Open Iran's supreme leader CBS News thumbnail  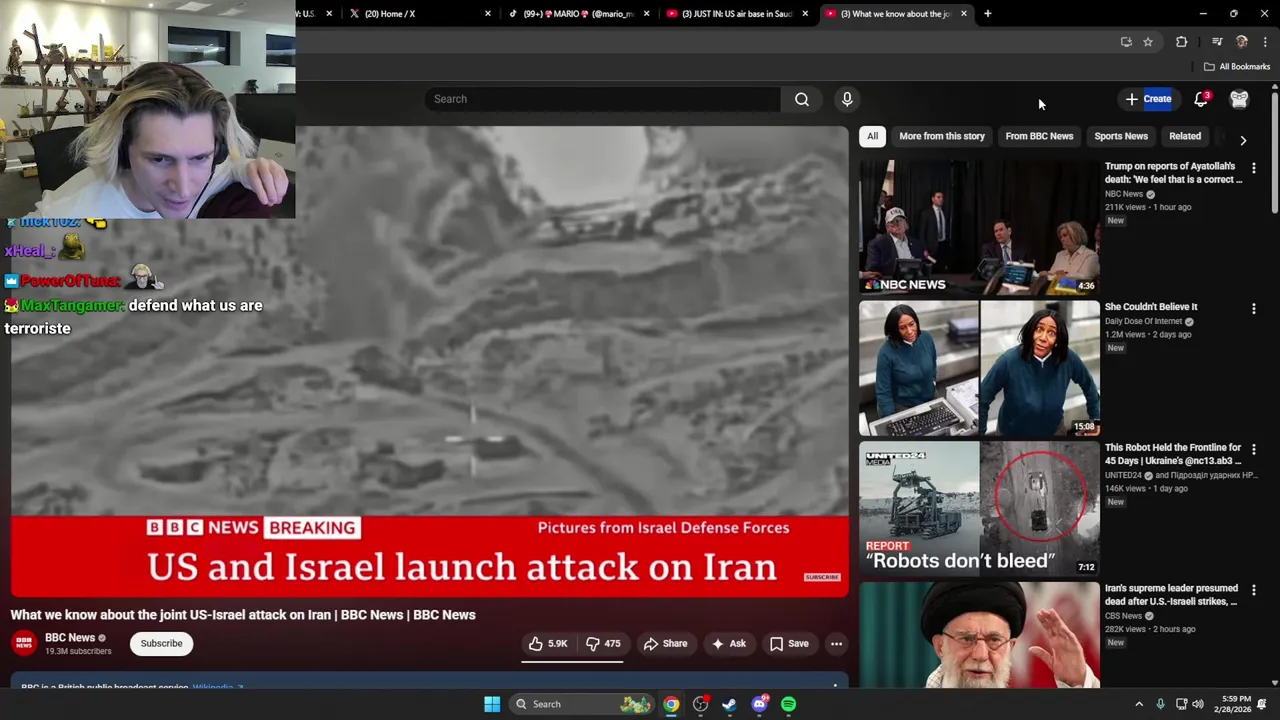coord(979,635)
